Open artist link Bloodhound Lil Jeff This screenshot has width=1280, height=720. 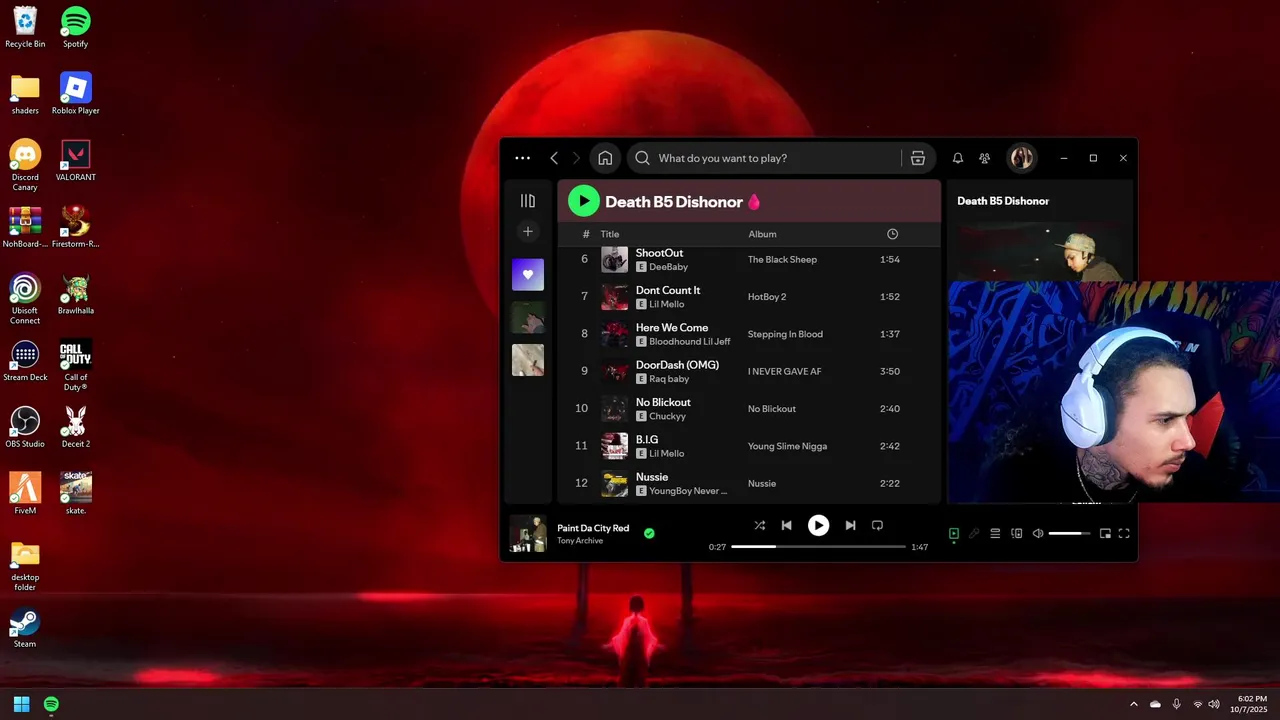pyautogui.click(x=690, y=342)
